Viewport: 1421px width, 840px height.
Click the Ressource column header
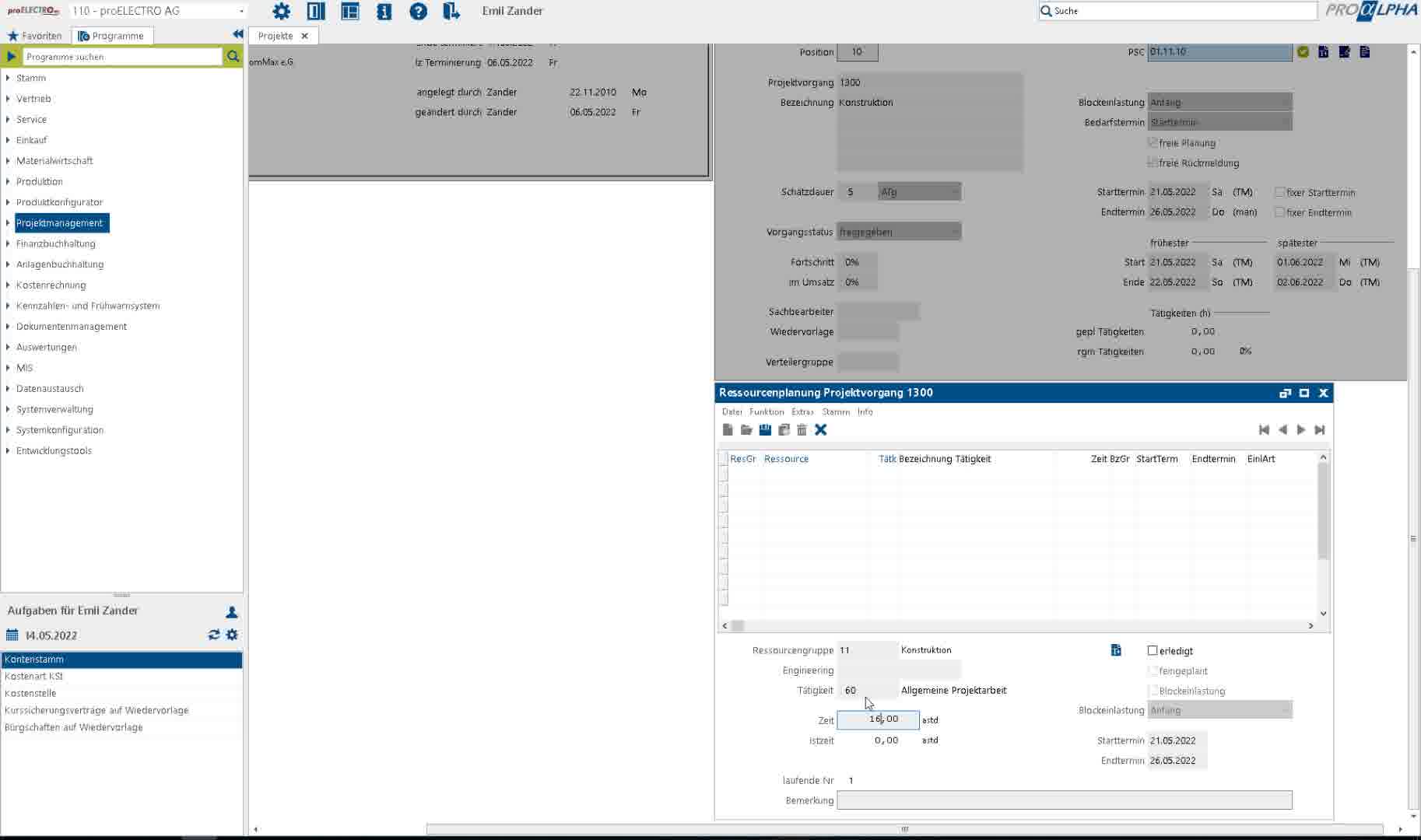786,459
